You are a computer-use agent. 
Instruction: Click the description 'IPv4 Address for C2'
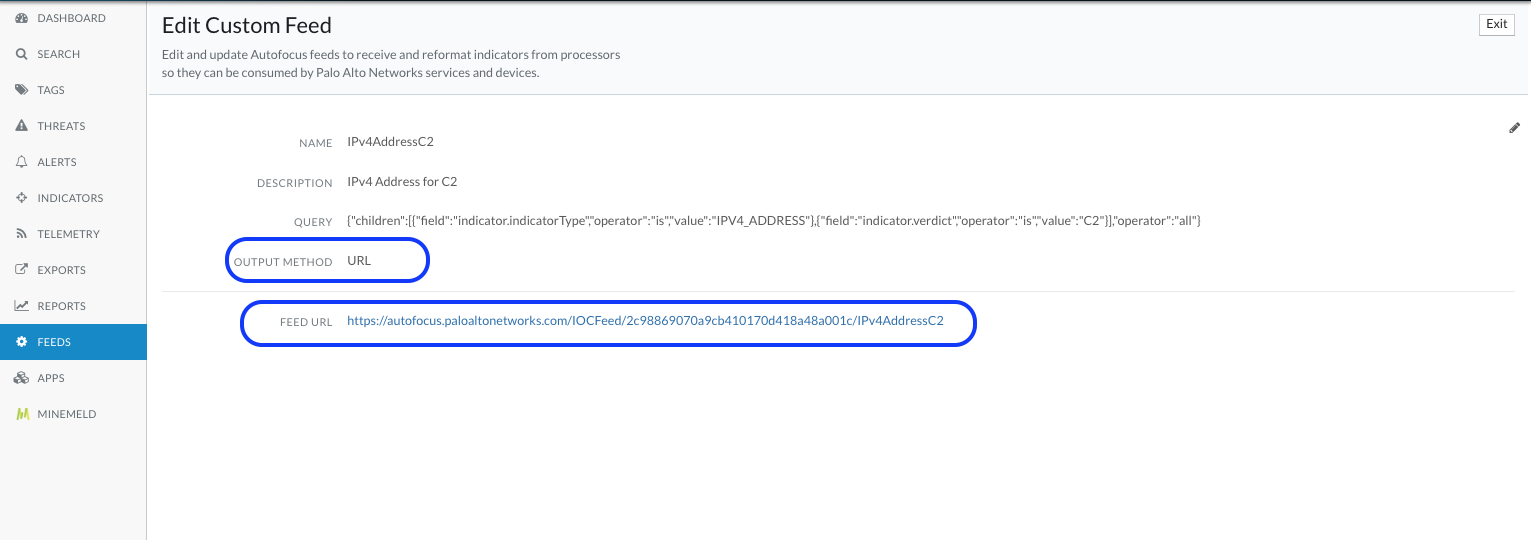click(x=402, y=182)
